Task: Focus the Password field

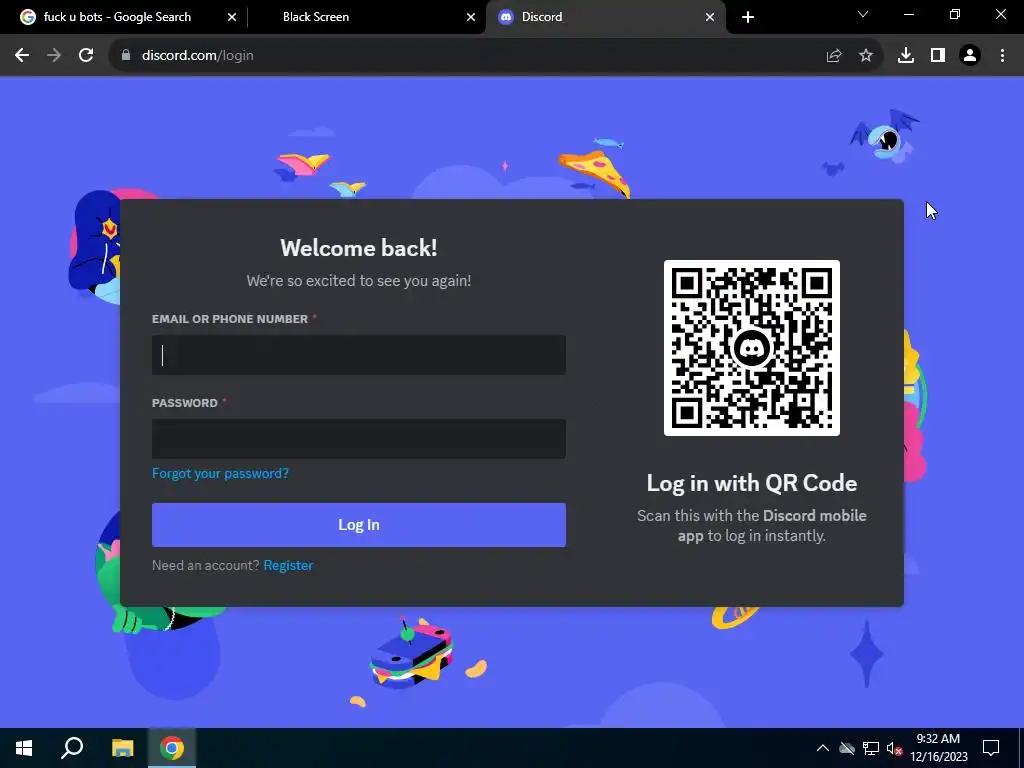Action: [359, 439]
